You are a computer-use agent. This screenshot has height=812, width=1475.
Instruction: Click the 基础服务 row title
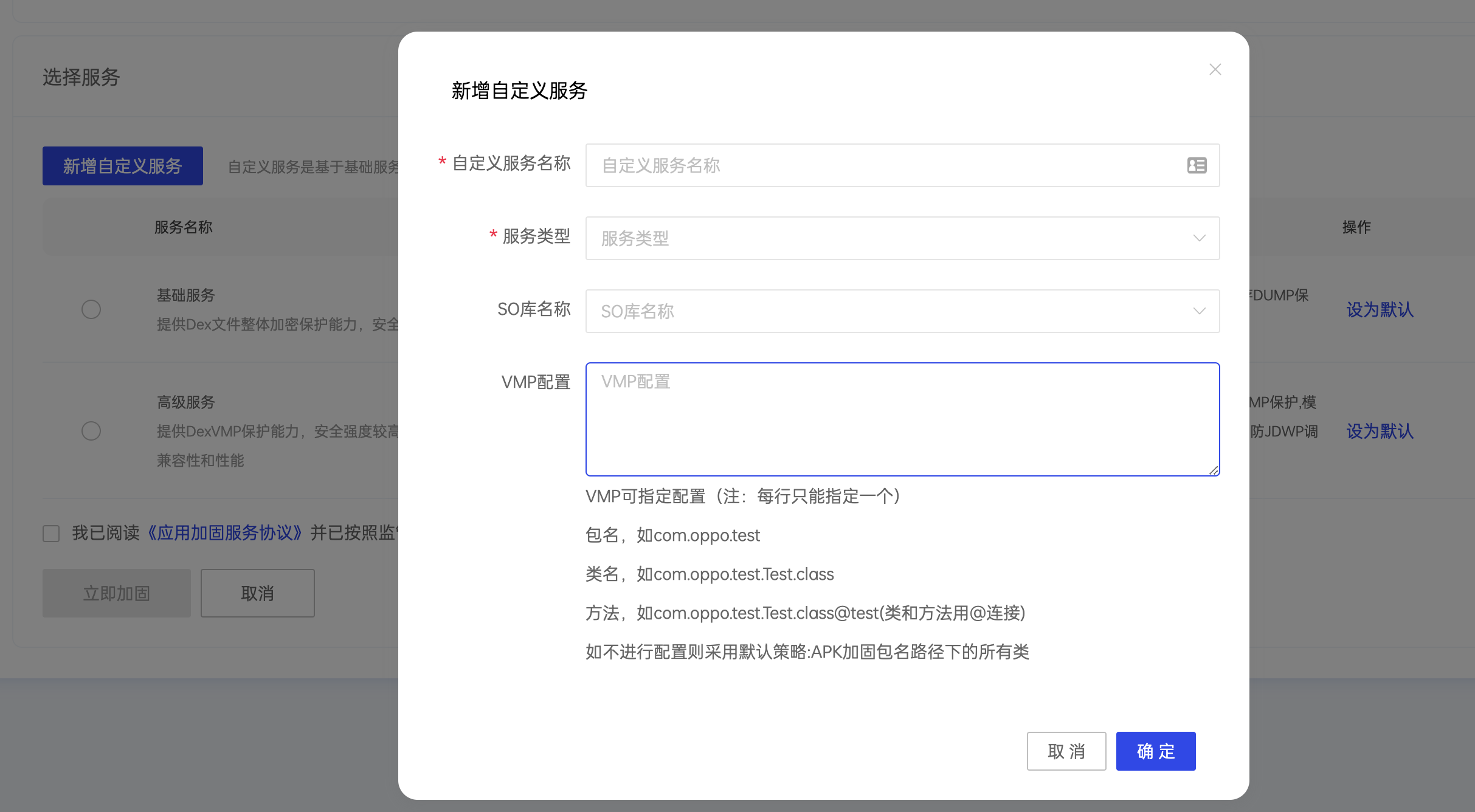186,295
